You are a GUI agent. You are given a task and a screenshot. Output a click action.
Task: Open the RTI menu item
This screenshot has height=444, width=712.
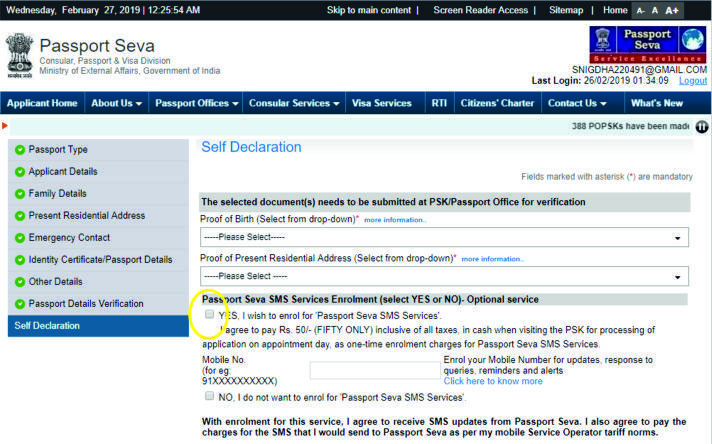point(439,103)
